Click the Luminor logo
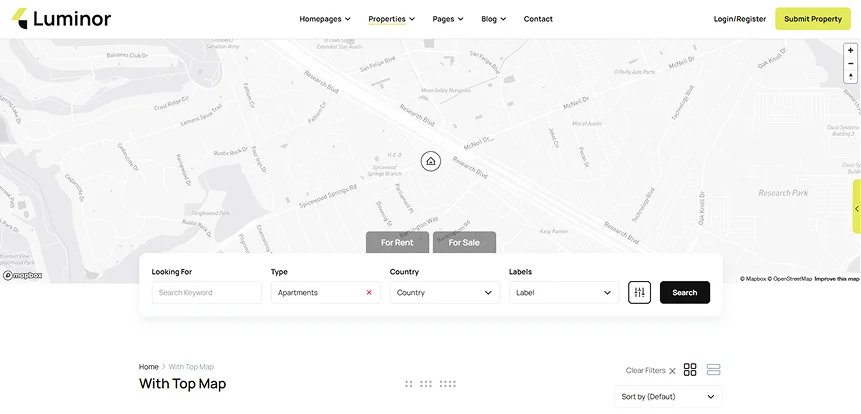This screenshot has height=414, width=861. 62,19
